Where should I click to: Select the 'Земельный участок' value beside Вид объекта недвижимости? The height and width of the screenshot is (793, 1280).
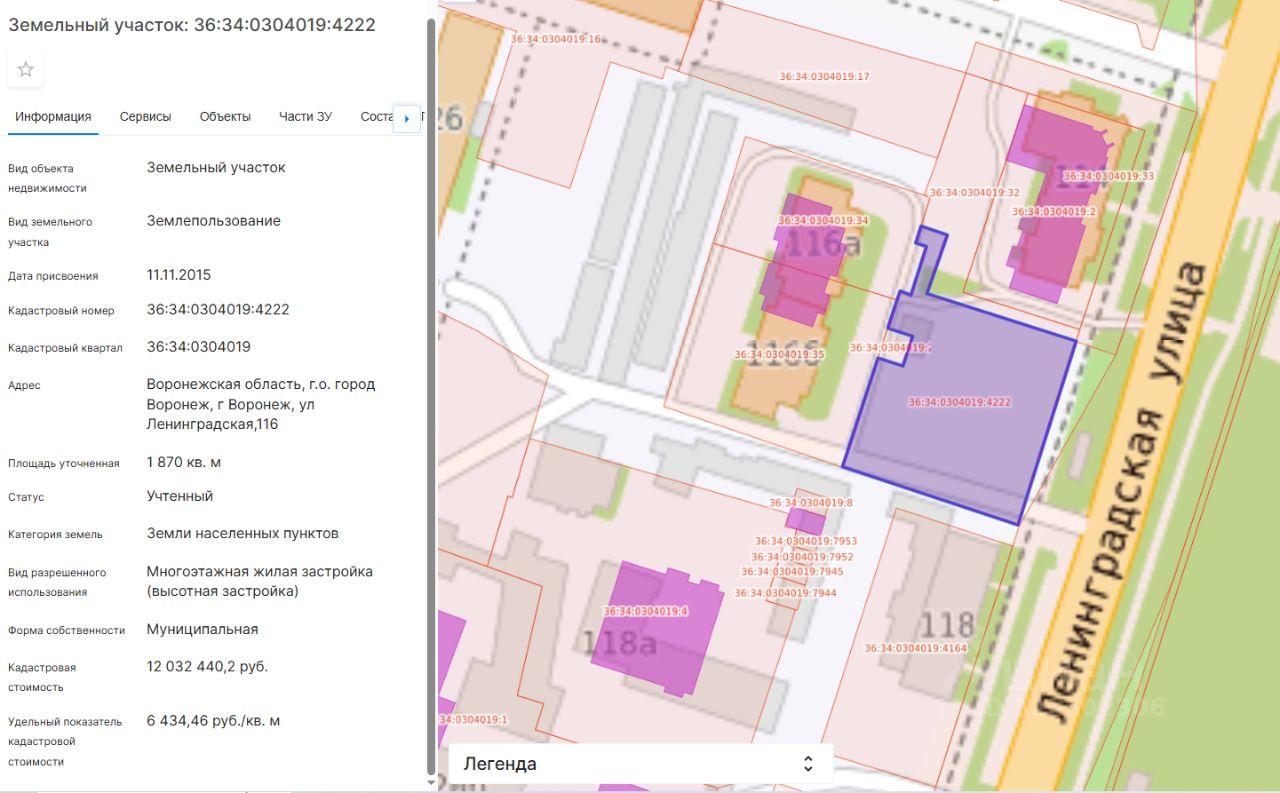point(216,168)
